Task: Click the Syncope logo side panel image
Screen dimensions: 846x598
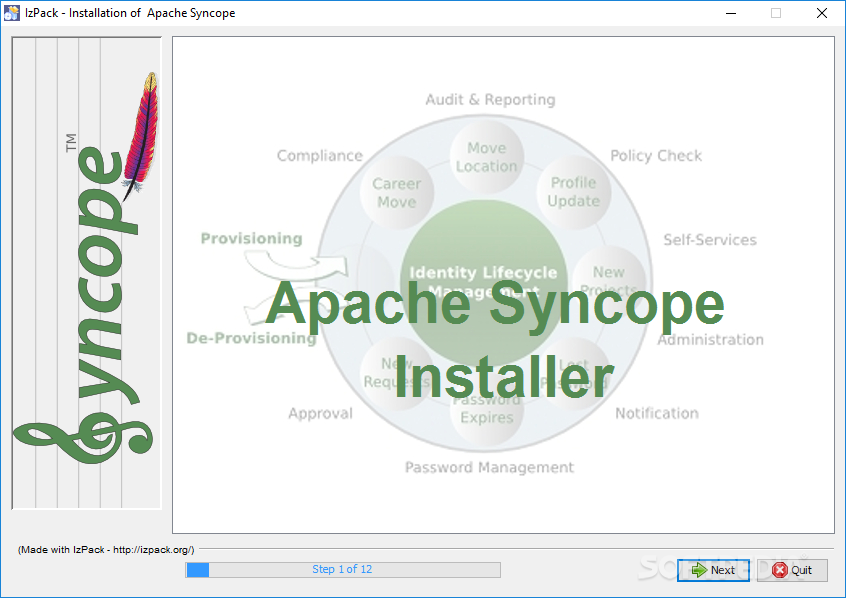Action: click(87, 273)
